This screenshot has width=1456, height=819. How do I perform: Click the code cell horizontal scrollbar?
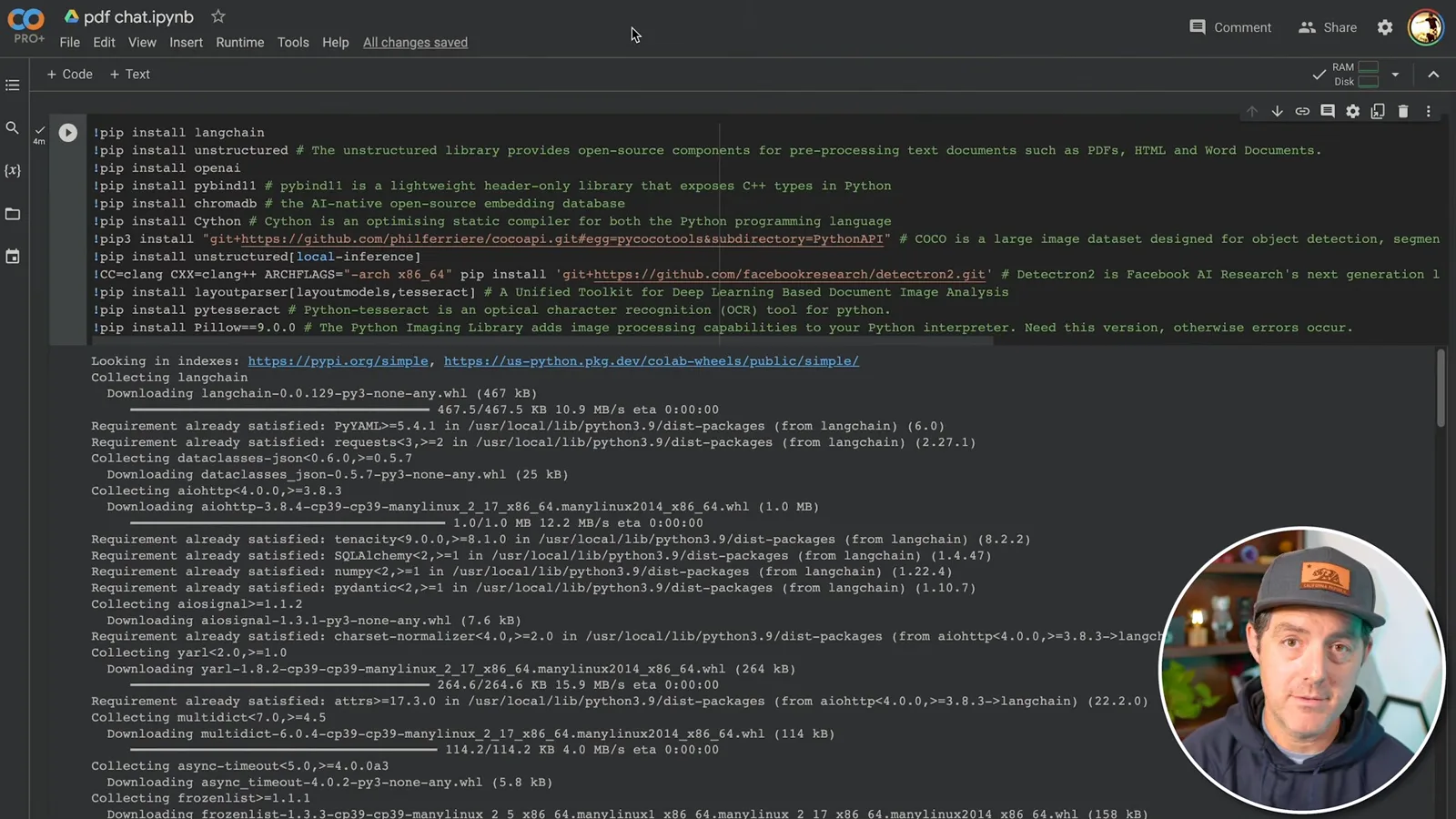[541, 342]
